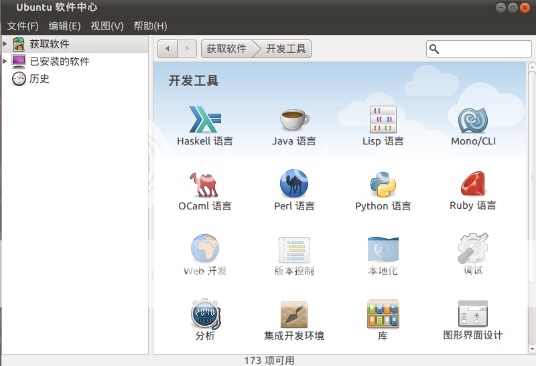Open the Ruby 语言 gem icon
The height and width of the screenshot is (366, 536).
pyautogui.click(x=473, y=184)
